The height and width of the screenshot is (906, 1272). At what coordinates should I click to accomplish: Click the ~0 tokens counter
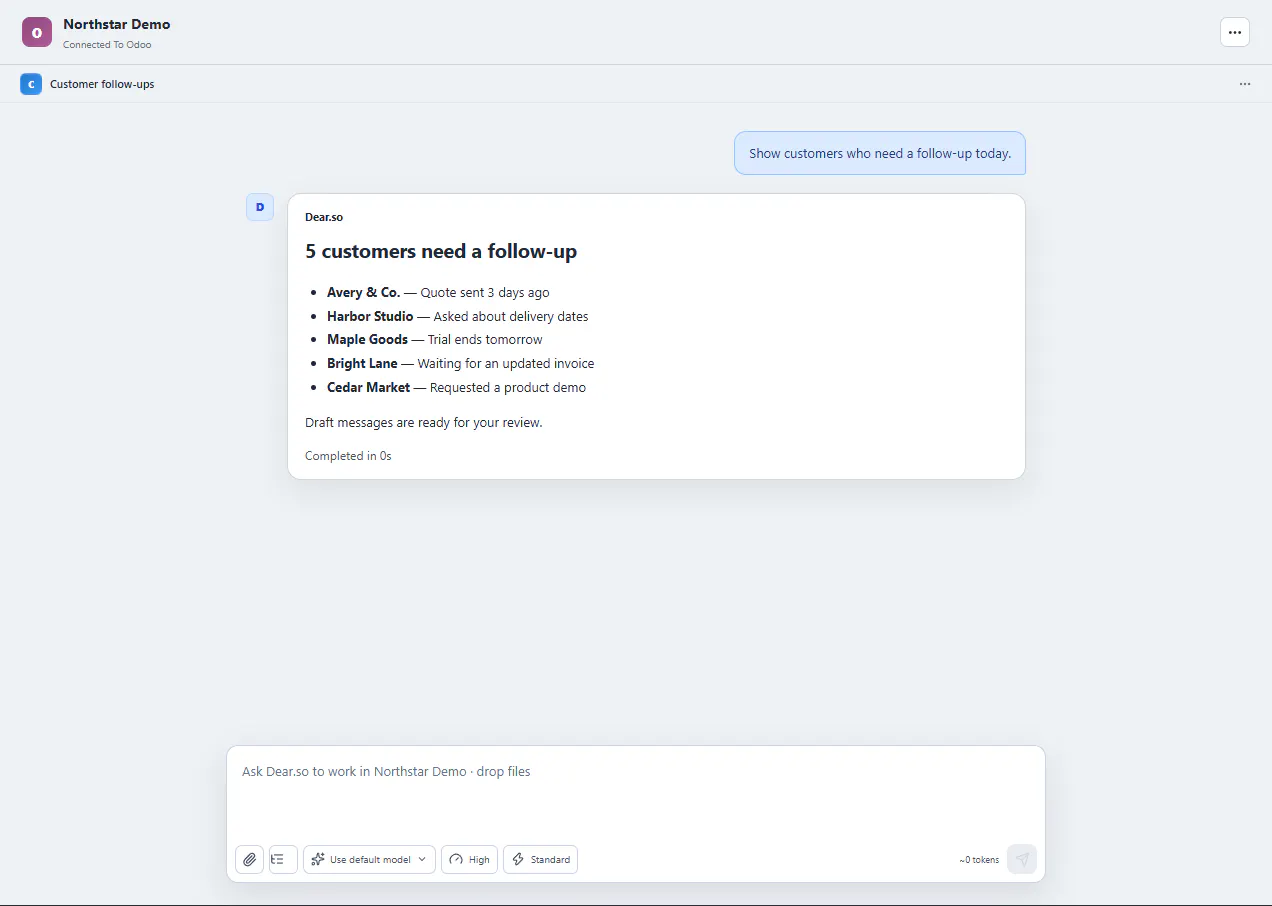979,860
